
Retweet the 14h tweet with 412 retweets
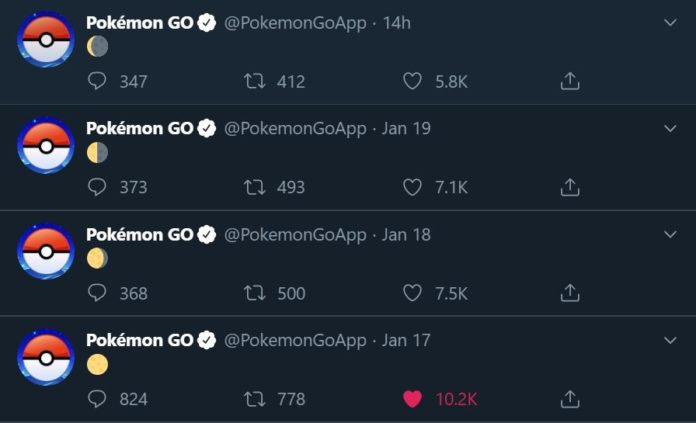[x=254, y=81]
